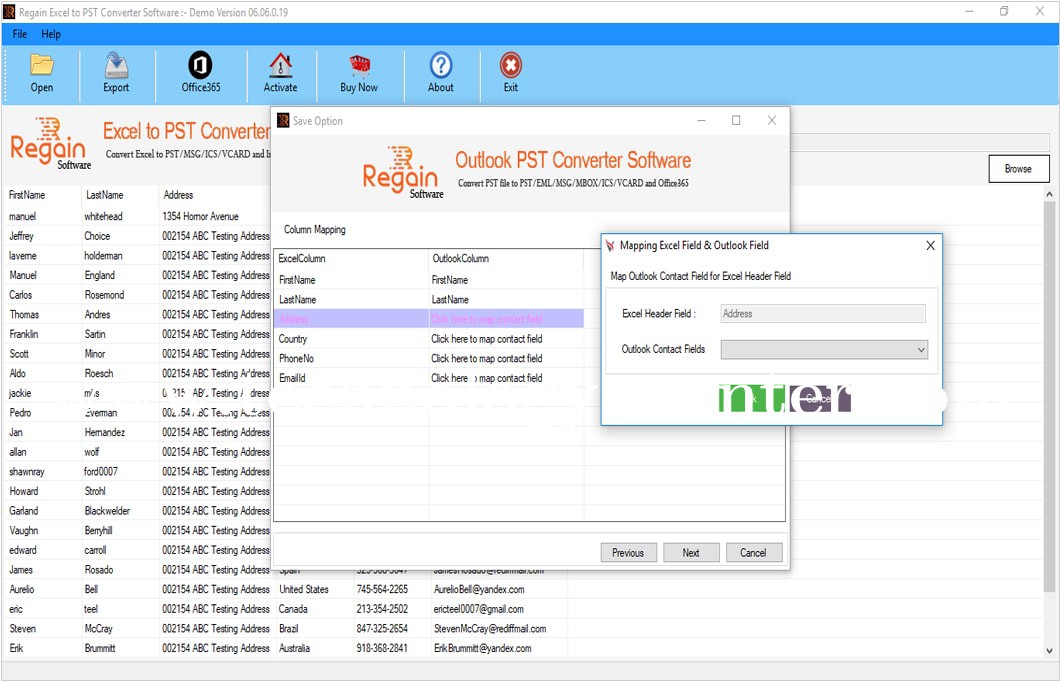Select the cell '1354 Homor Avenue'
The image size is (1060, 681).
pyautogui.click(x=201, y=216)
